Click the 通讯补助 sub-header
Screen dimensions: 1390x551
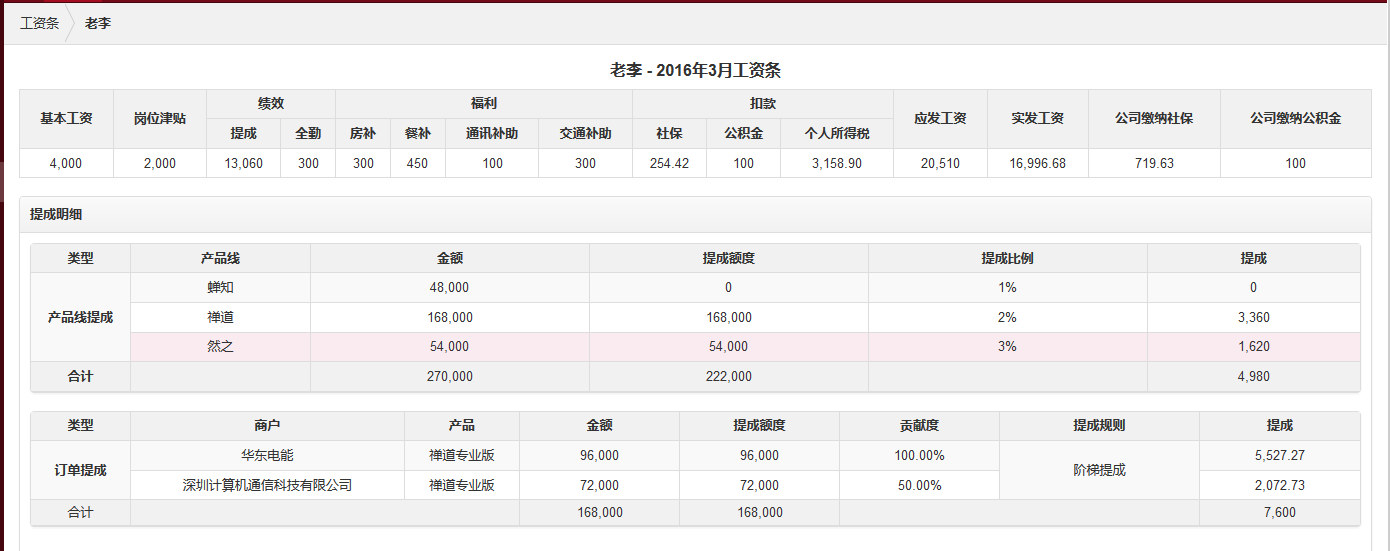[492, 133]
